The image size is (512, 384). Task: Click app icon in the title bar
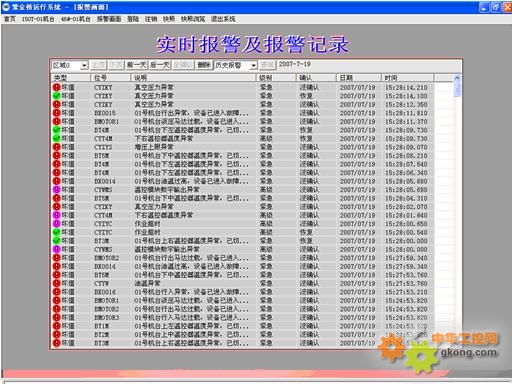pyautogui.click(x=6, y=7)
